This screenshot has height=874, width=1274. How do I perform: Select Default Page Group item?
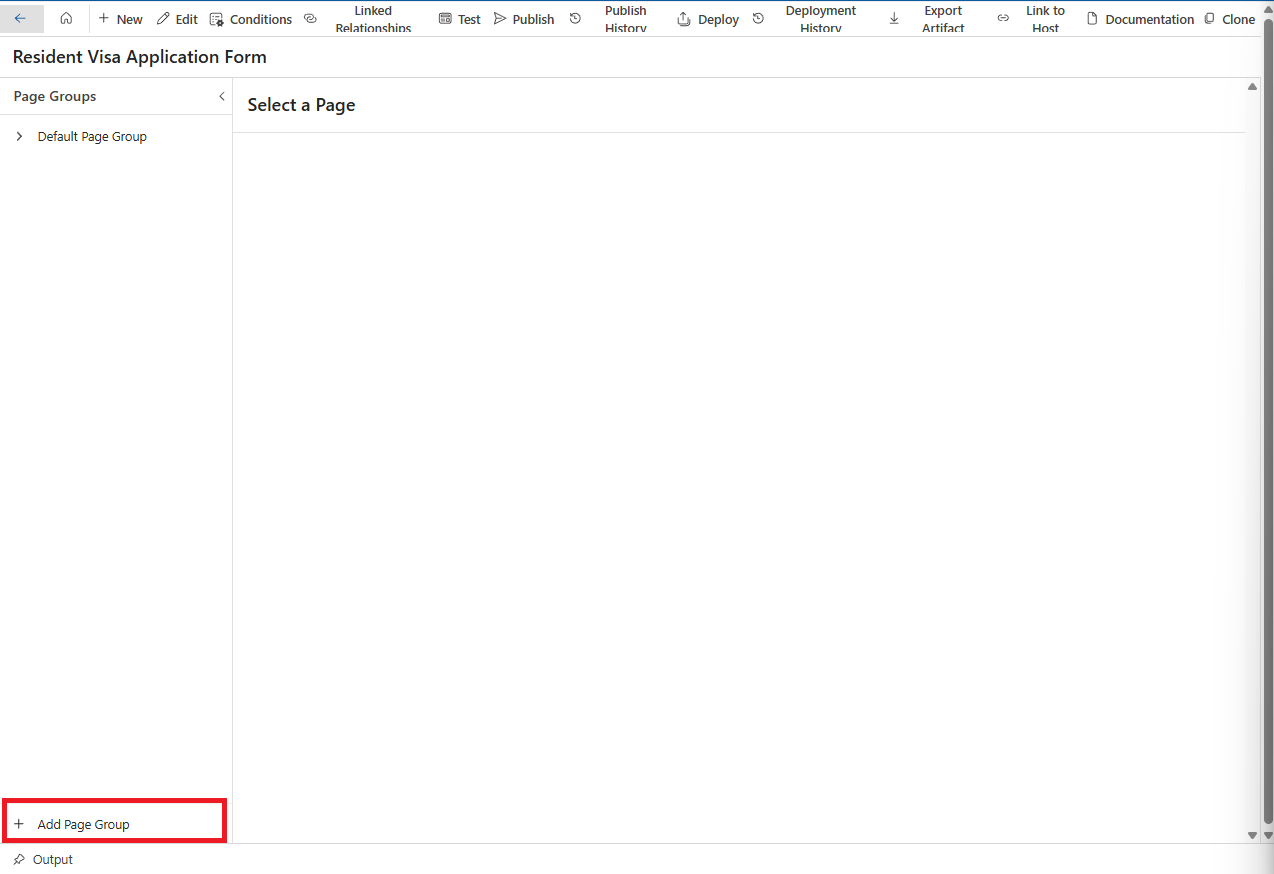(92, 136)
